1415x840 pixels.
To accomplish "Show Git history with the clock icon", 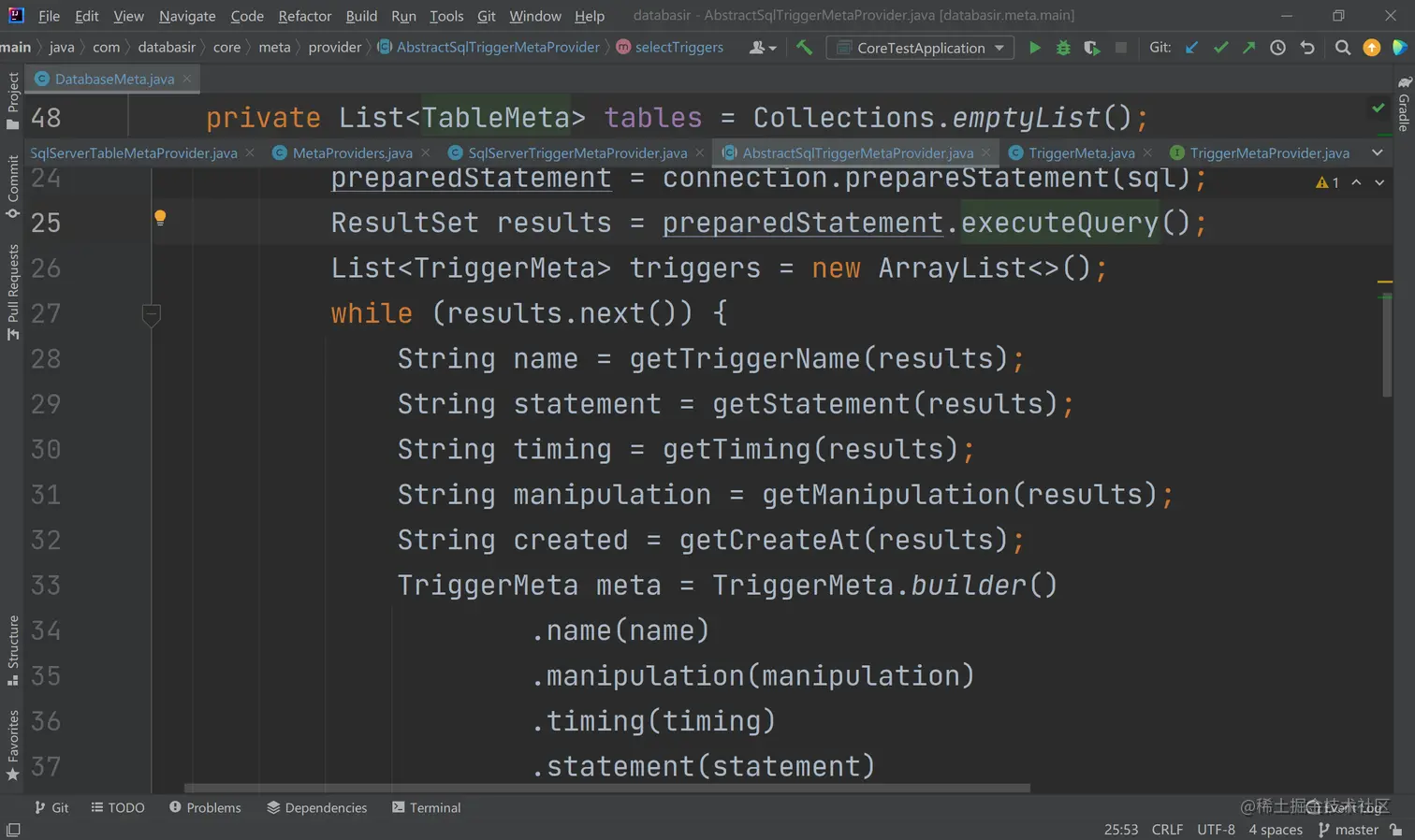I will pos(1277,48).
